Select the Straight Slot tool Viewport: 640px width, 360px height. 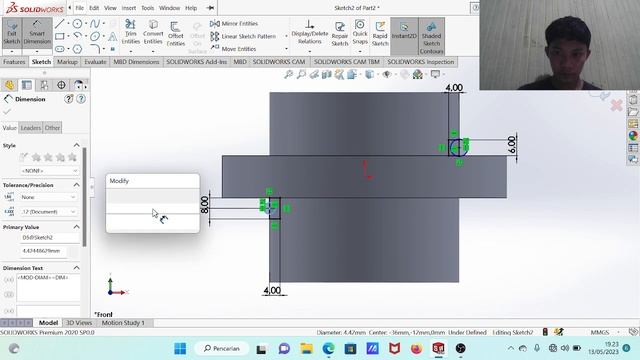pos(60,49)
